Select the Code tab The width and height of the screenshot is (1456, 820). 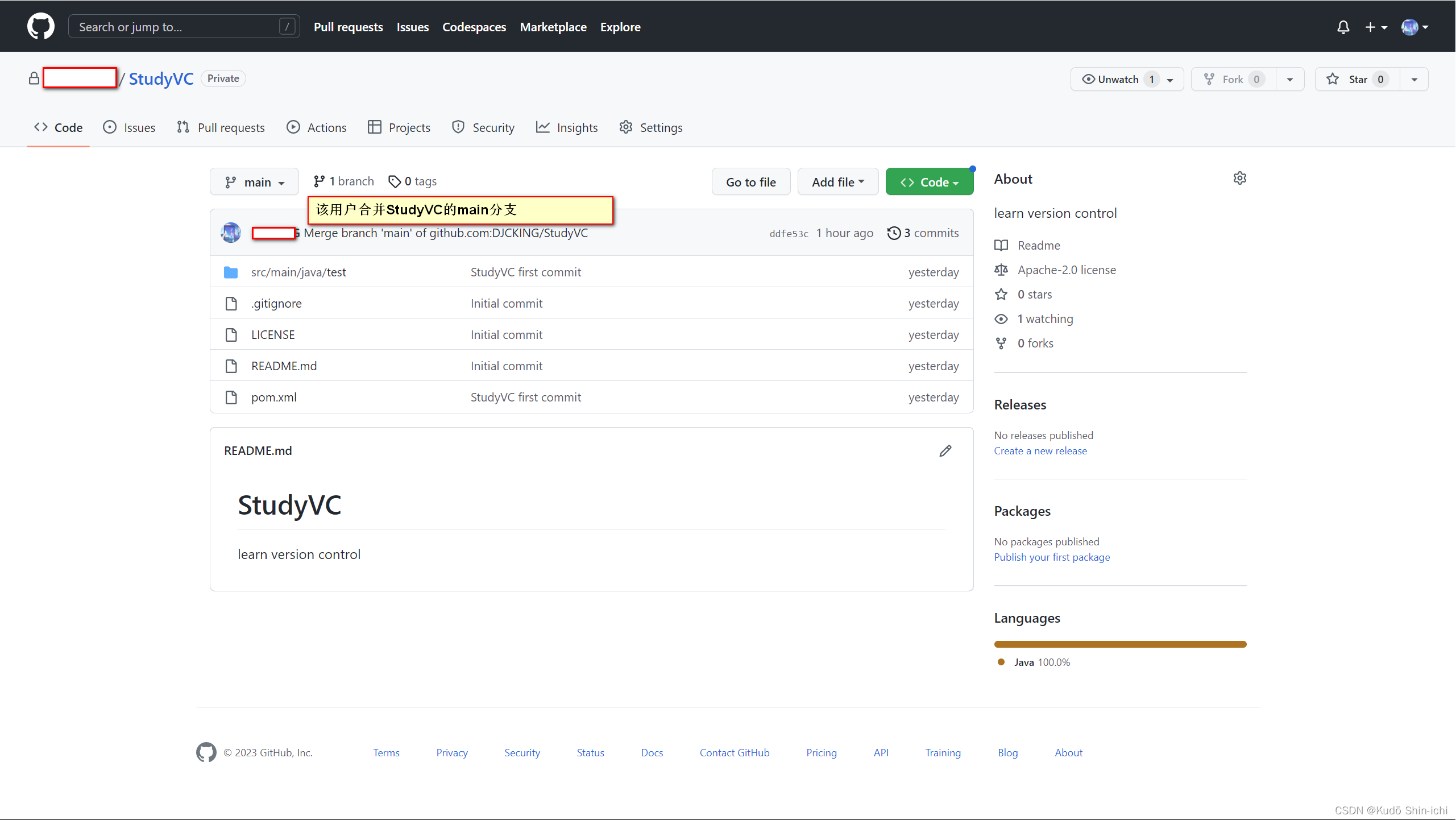pyautogui.click(x=59, y=127)
